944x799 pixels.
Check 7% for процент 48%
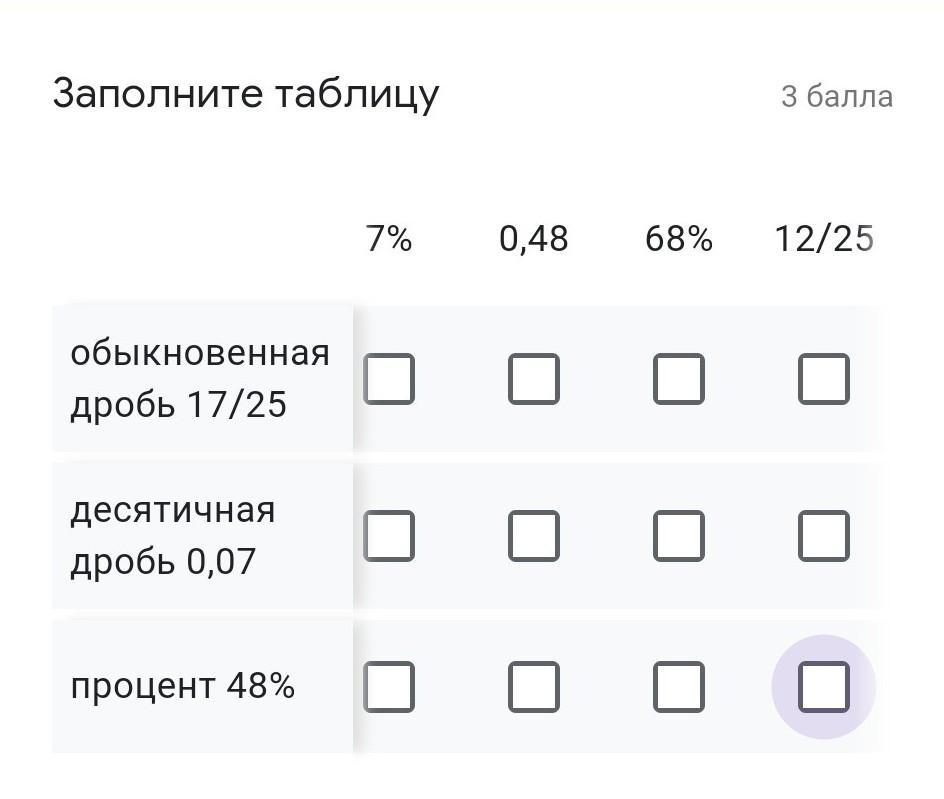(389, 687)
